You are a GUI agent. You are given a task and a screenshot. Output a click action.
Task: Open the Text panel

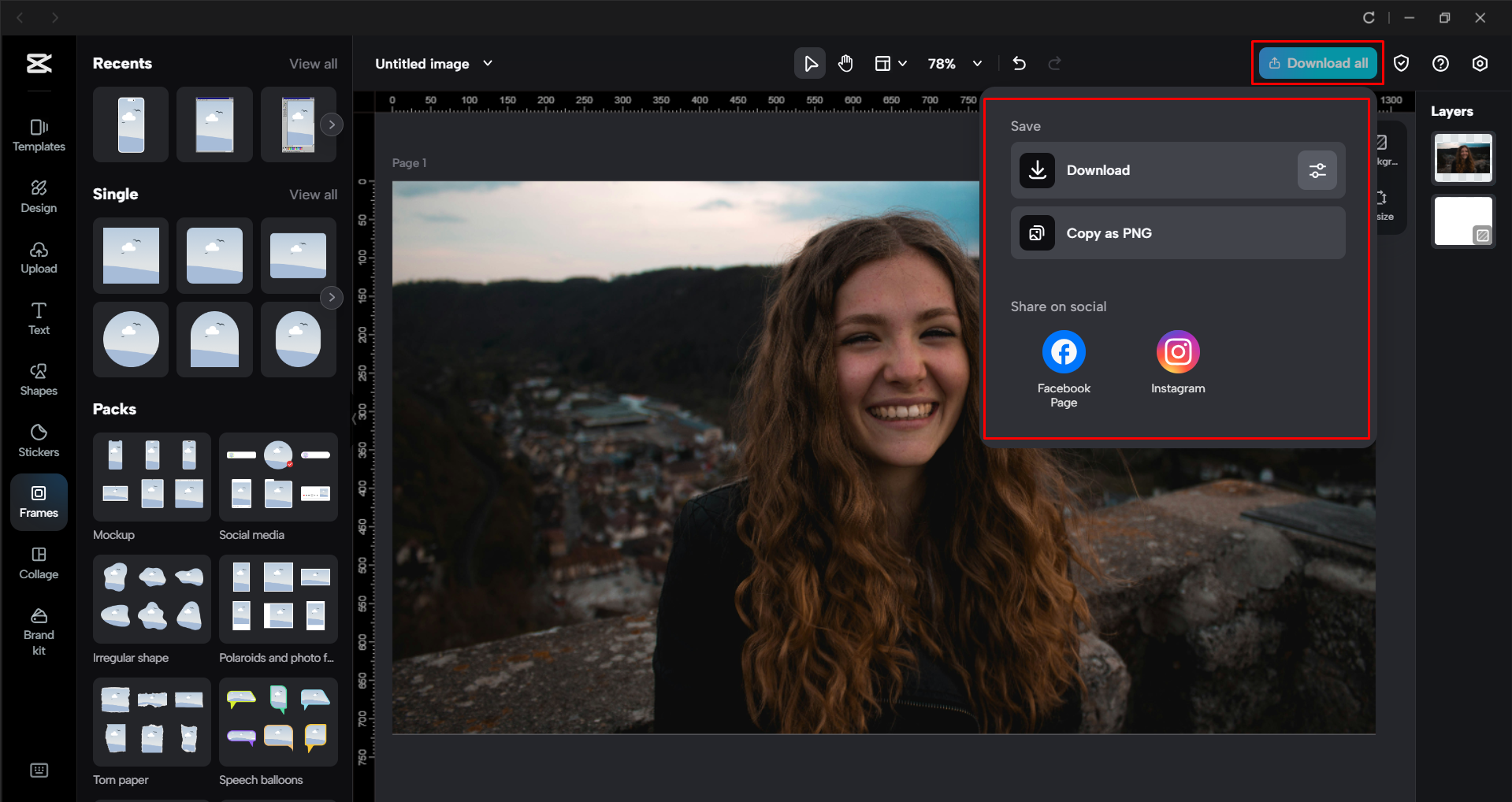[39, 317]
